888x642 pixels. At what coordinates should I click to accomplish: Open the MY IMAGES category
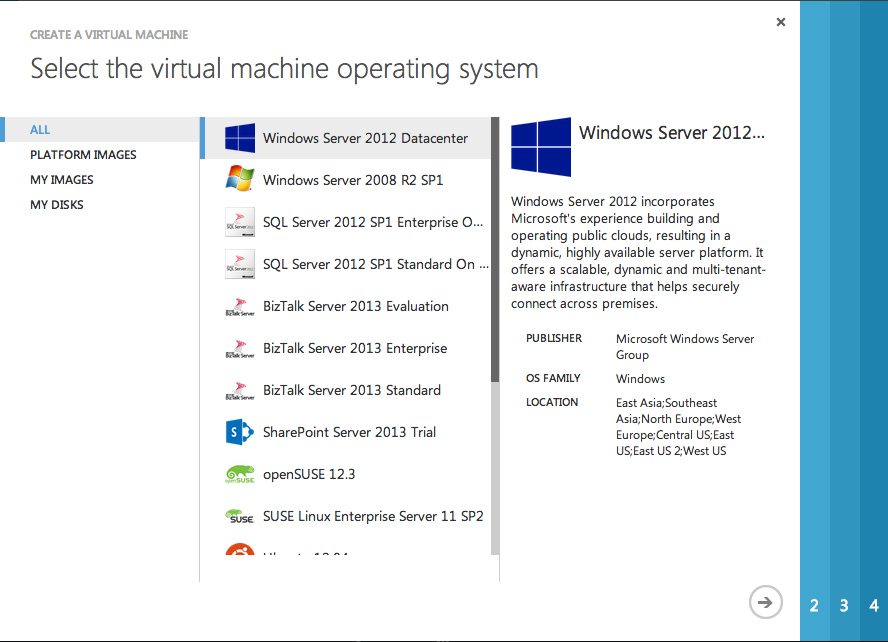point(62,179)
